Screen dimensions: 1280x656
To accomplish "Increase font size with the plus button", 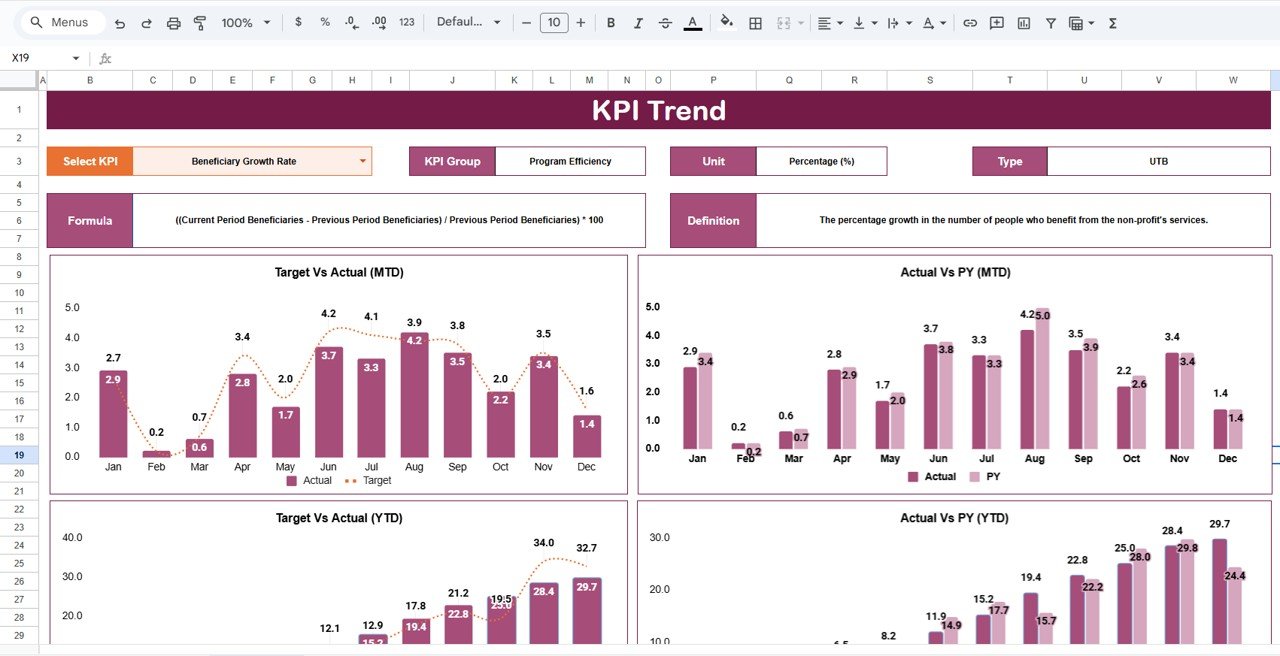I will click(x=581, y=21).
